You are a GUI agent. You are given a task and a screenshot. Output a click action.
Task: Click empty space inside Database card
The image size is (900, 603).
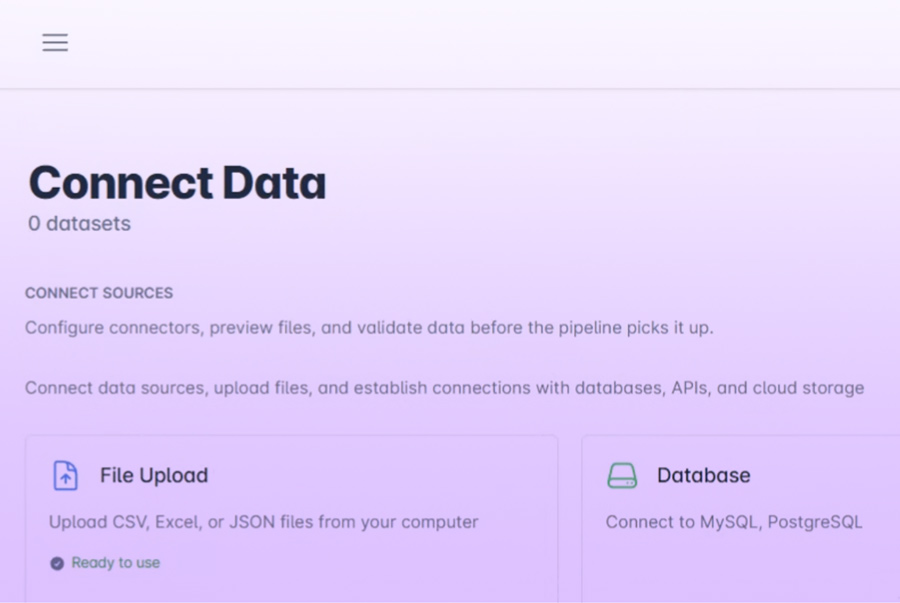click(746, 568)
